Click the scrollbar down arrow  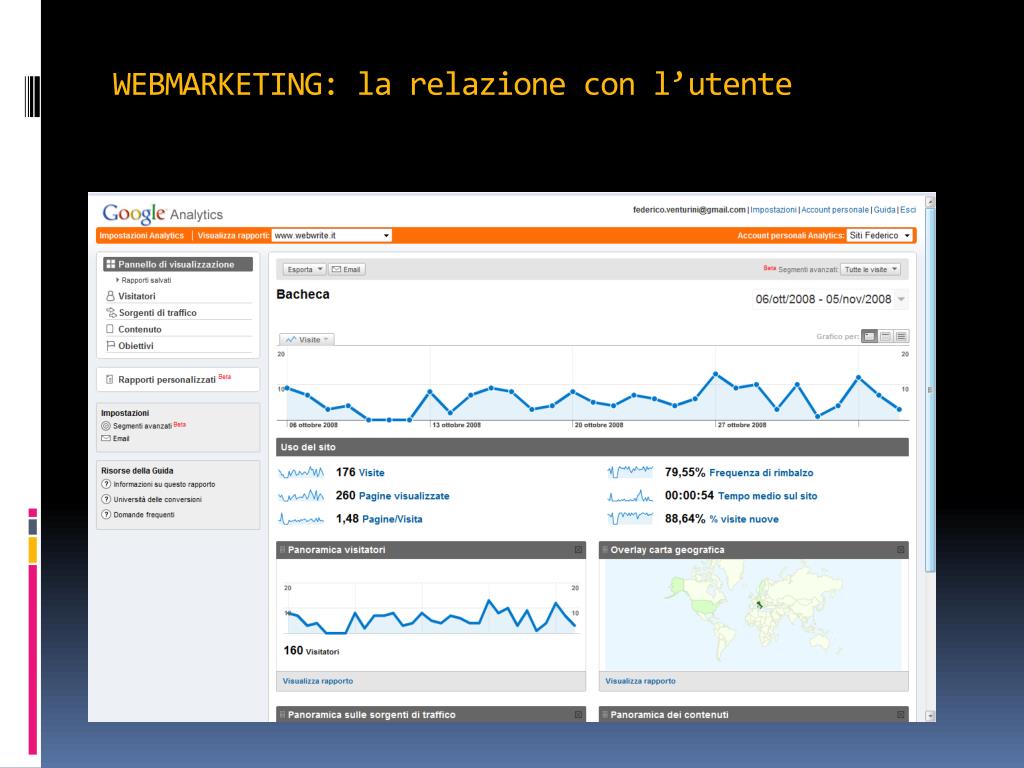pos(930,716)
